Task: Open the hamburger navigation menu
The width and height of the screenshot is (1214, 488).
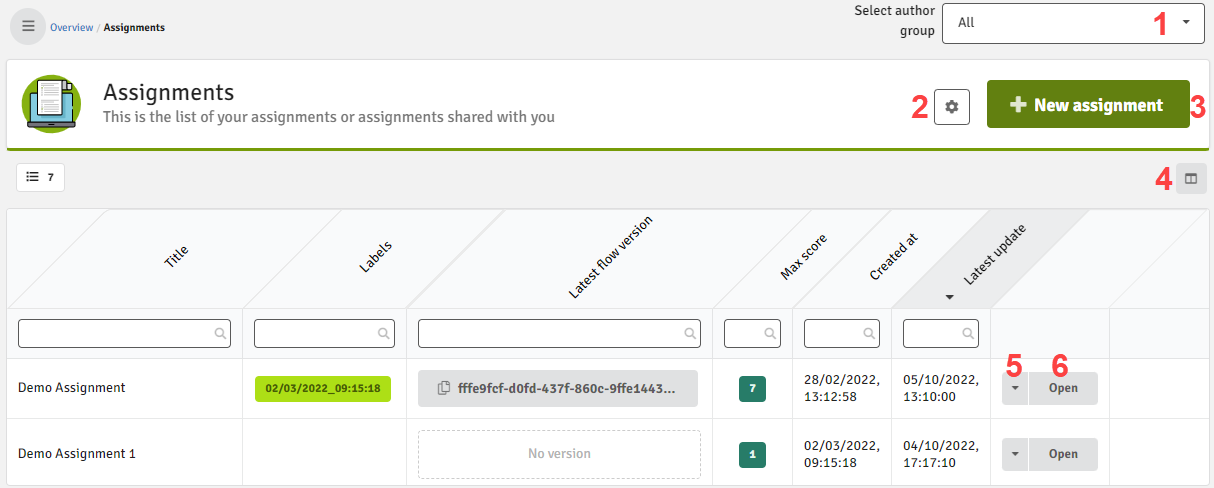Action: pyautogui.click(x=28, y=26)
